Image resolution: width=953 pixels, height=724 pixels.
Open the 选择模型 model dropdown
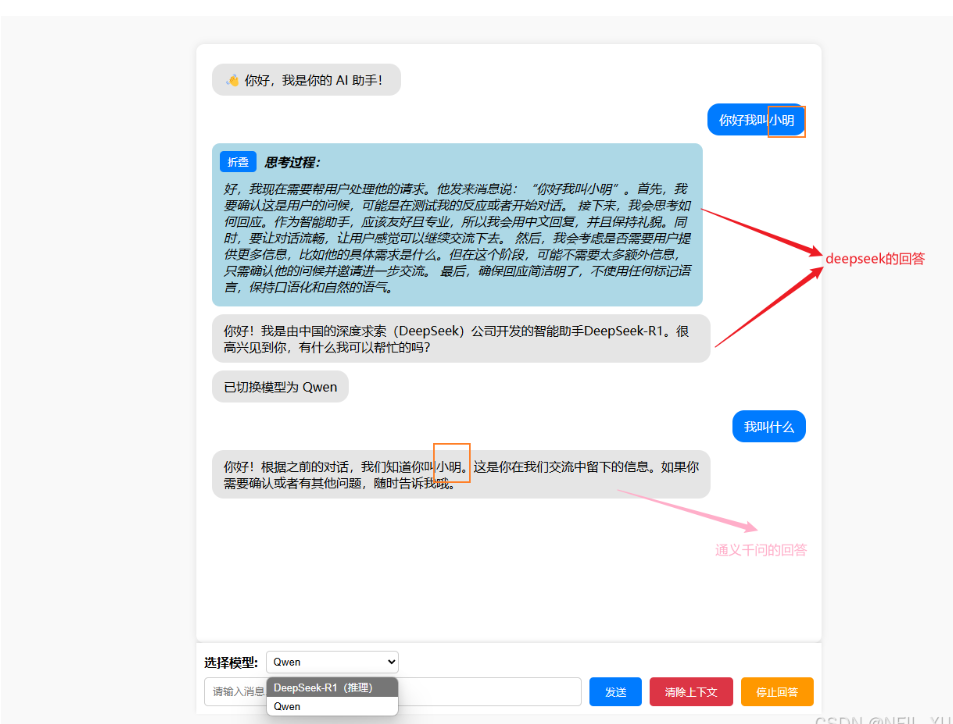coord(332,662)
